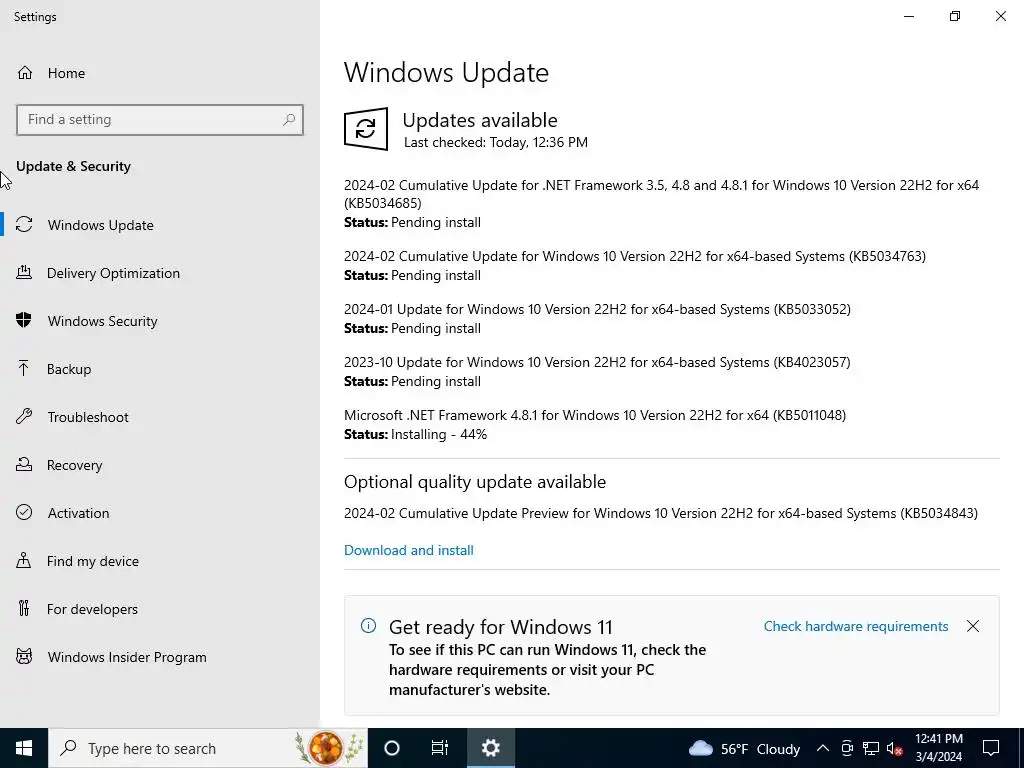Click the Home house icon
This screenshot has height=768, width=1024.
25,72
